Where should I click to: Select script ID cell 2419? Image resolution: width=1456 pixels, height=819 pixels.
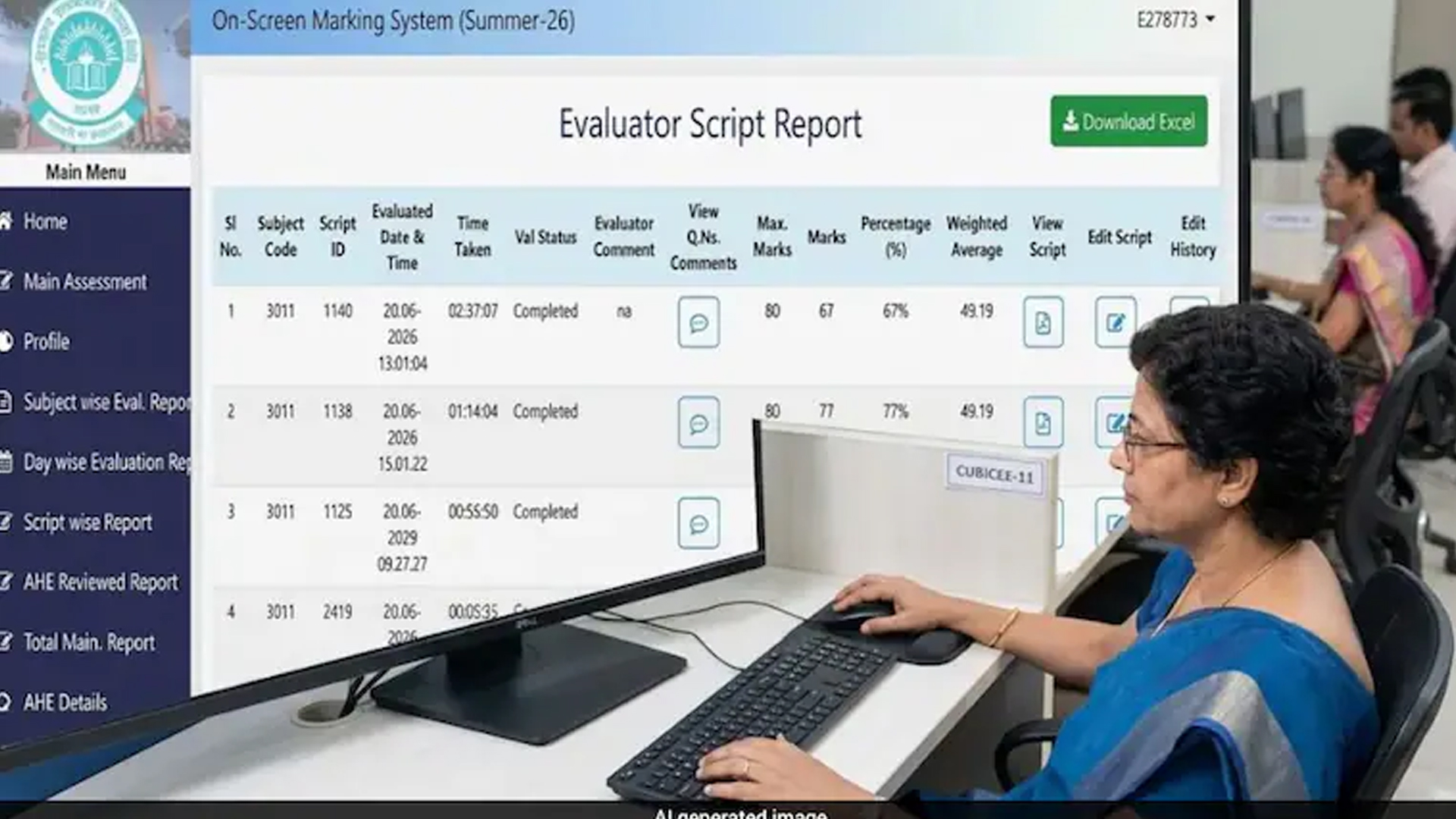pyautogui.click(x=337, y=612)
